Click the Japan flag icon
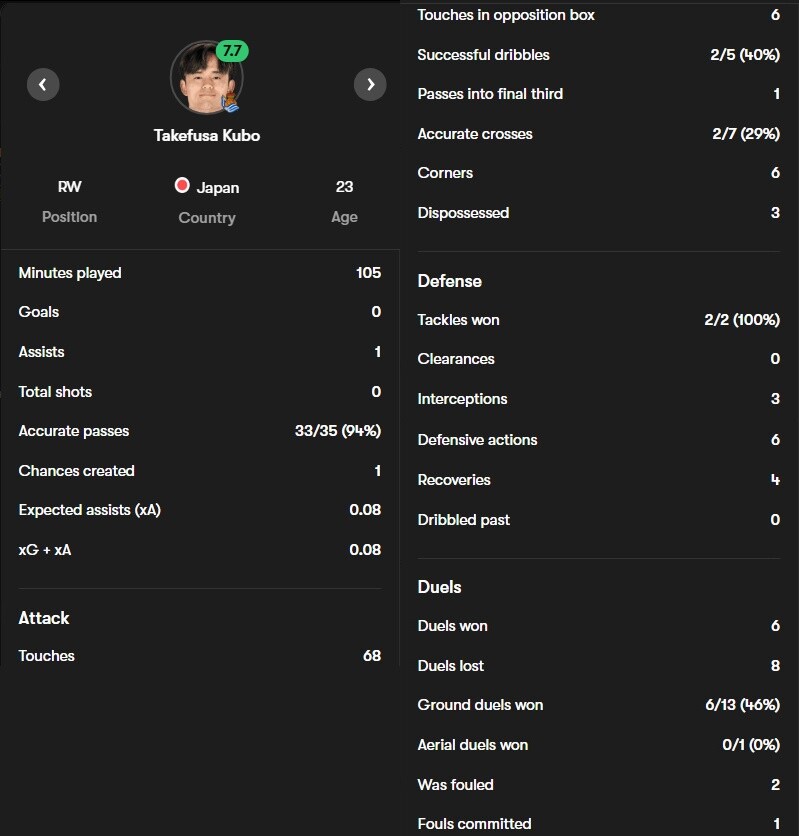The height and width of the screenshot is (836, 799). click(182, 186)
